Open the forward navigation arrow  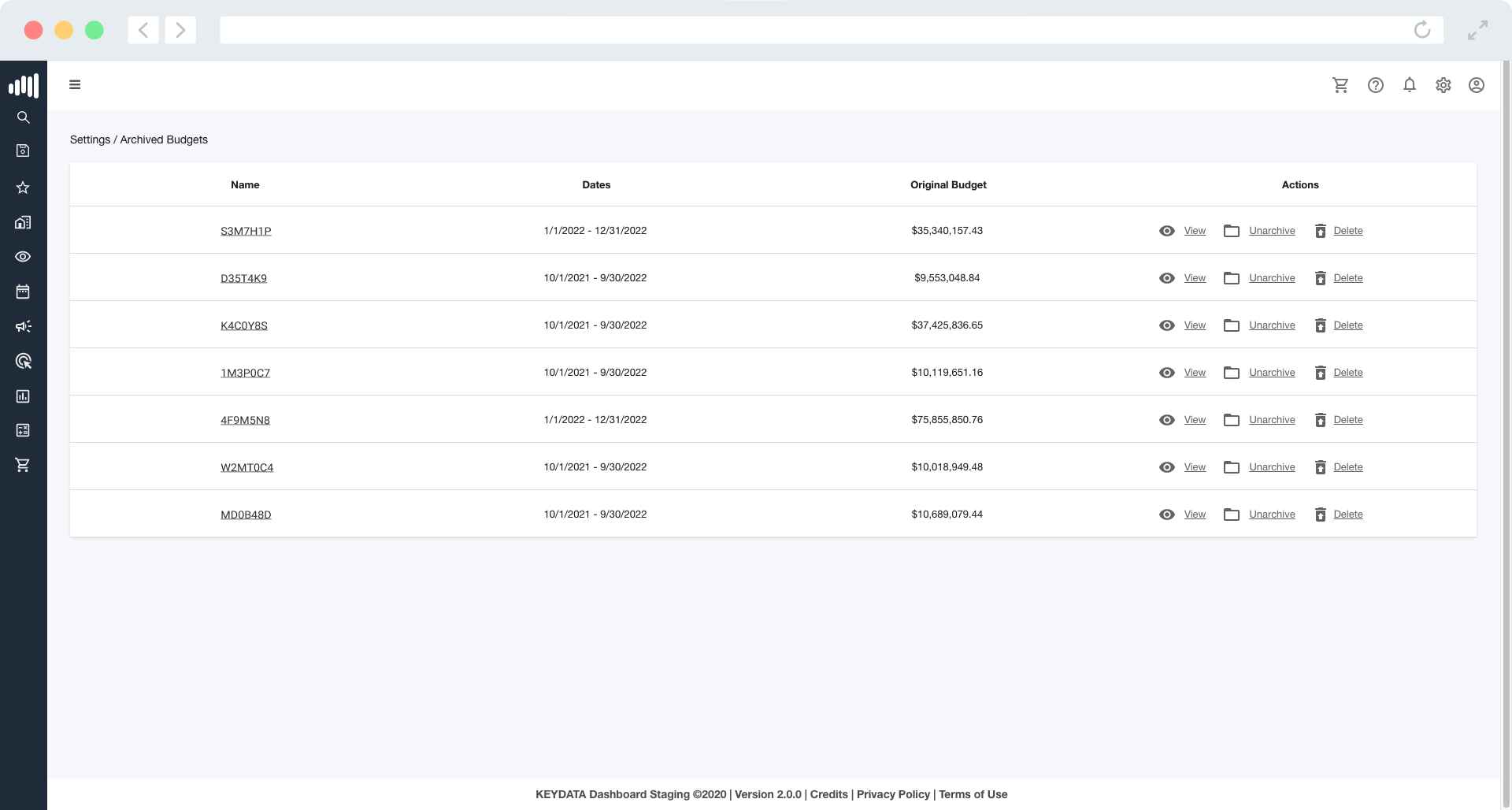180,30
